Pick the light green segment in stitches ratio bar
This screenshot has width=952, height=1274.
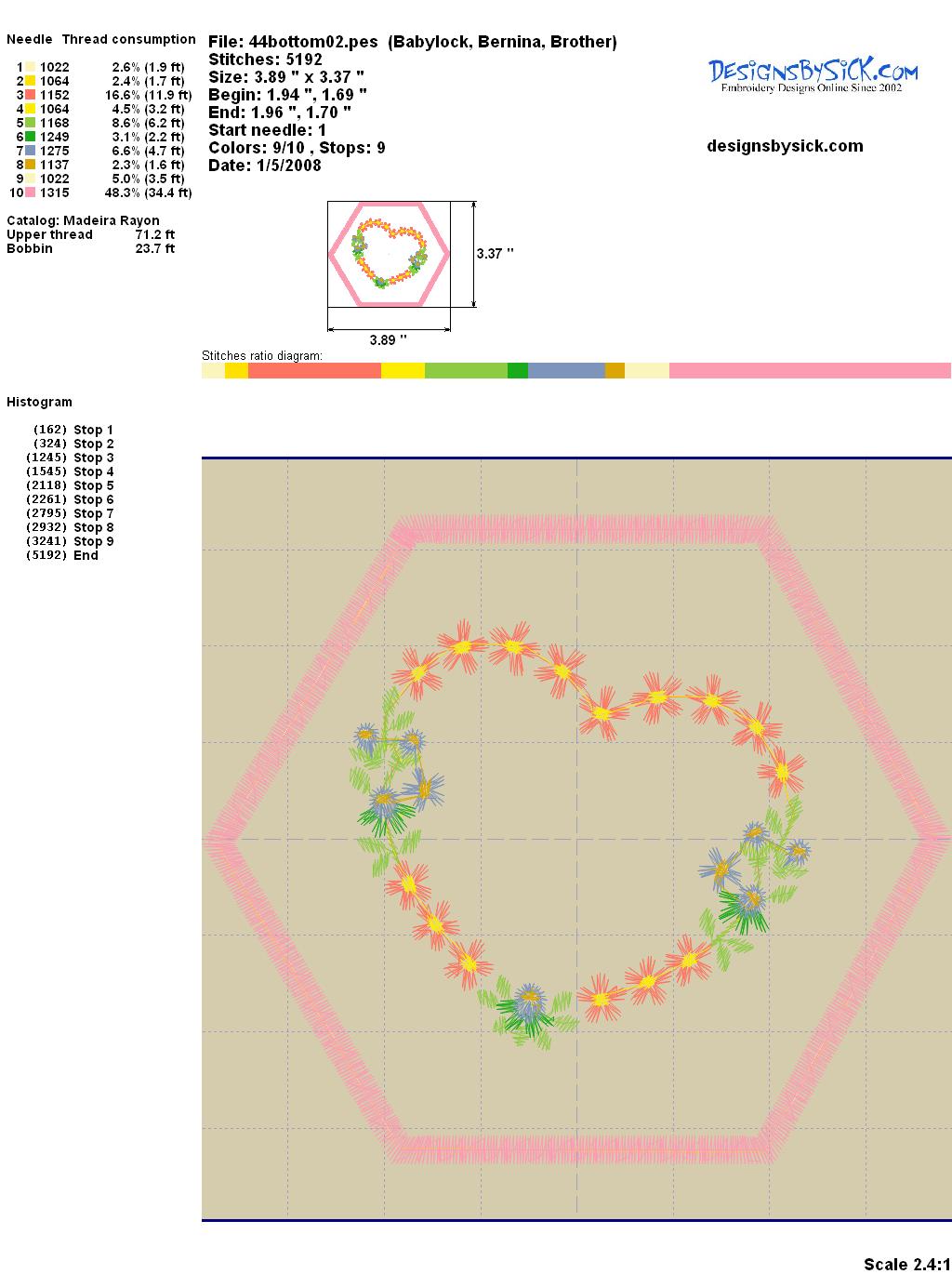click(x=466, y=371)
